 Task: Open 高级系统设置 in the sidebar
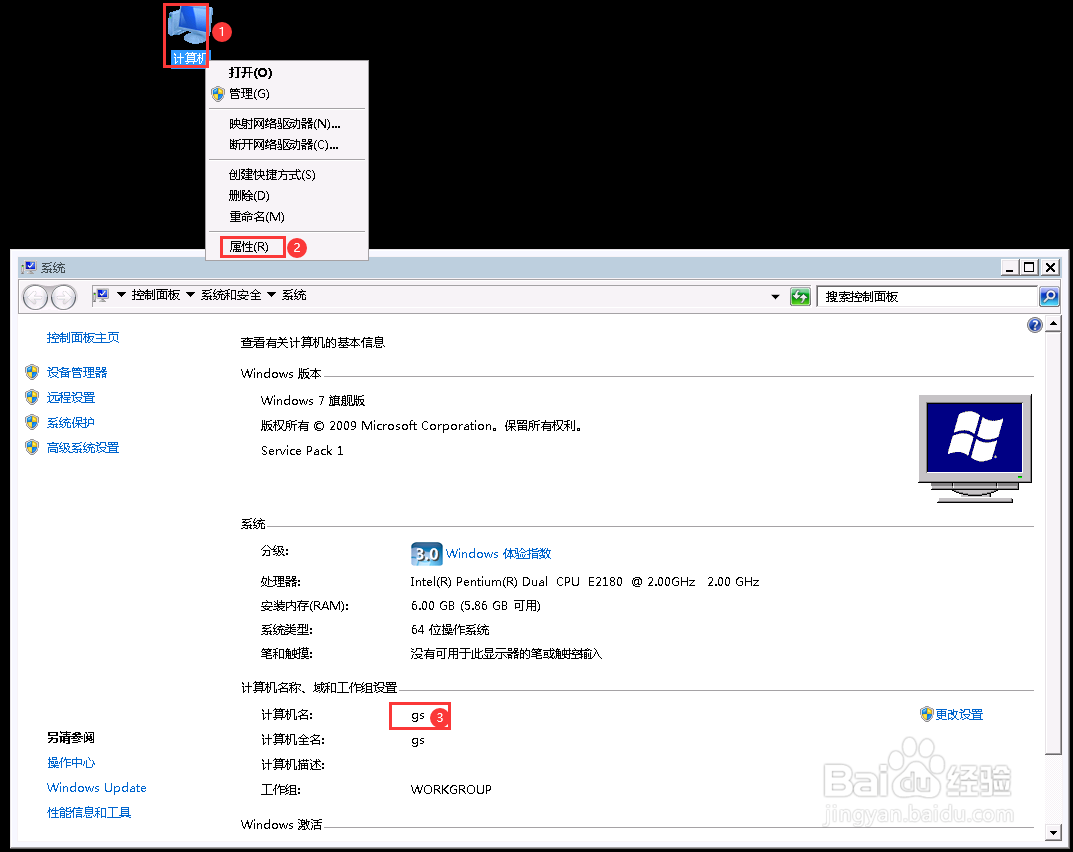pyautogui.click(x=82, y=447)
